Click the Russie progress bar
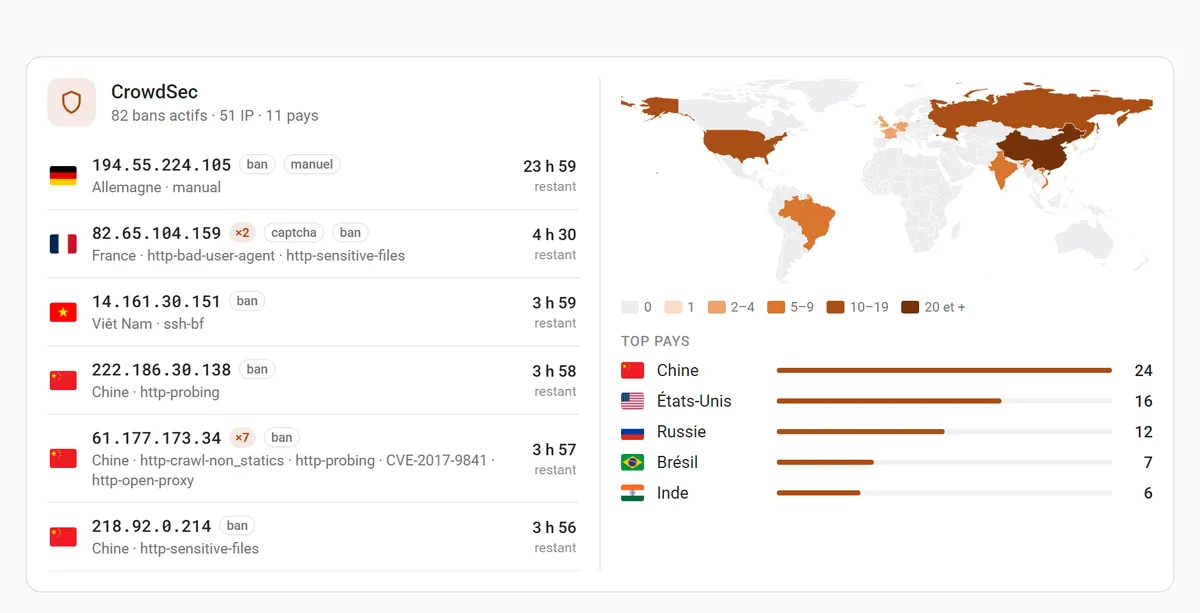Screen dimensions: 1200x613 (x=944, y=432)
